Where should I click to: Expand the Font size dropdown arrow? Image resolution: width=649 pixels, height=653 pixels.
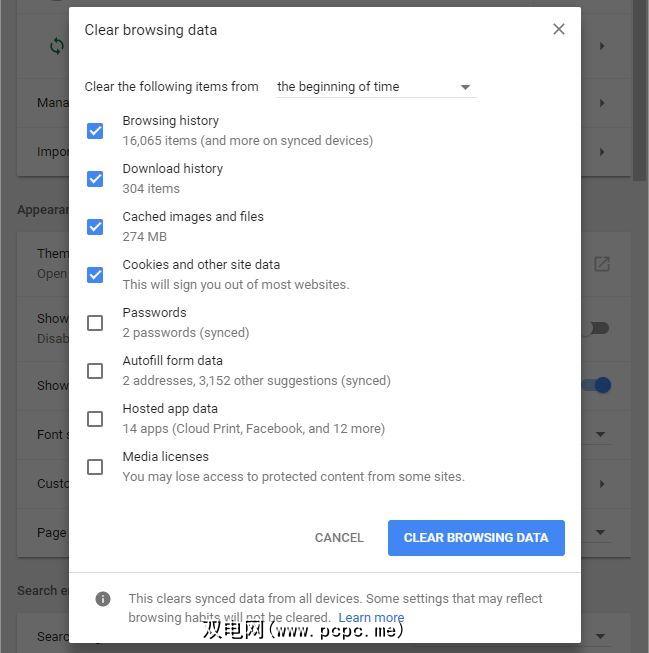[602, 434]
